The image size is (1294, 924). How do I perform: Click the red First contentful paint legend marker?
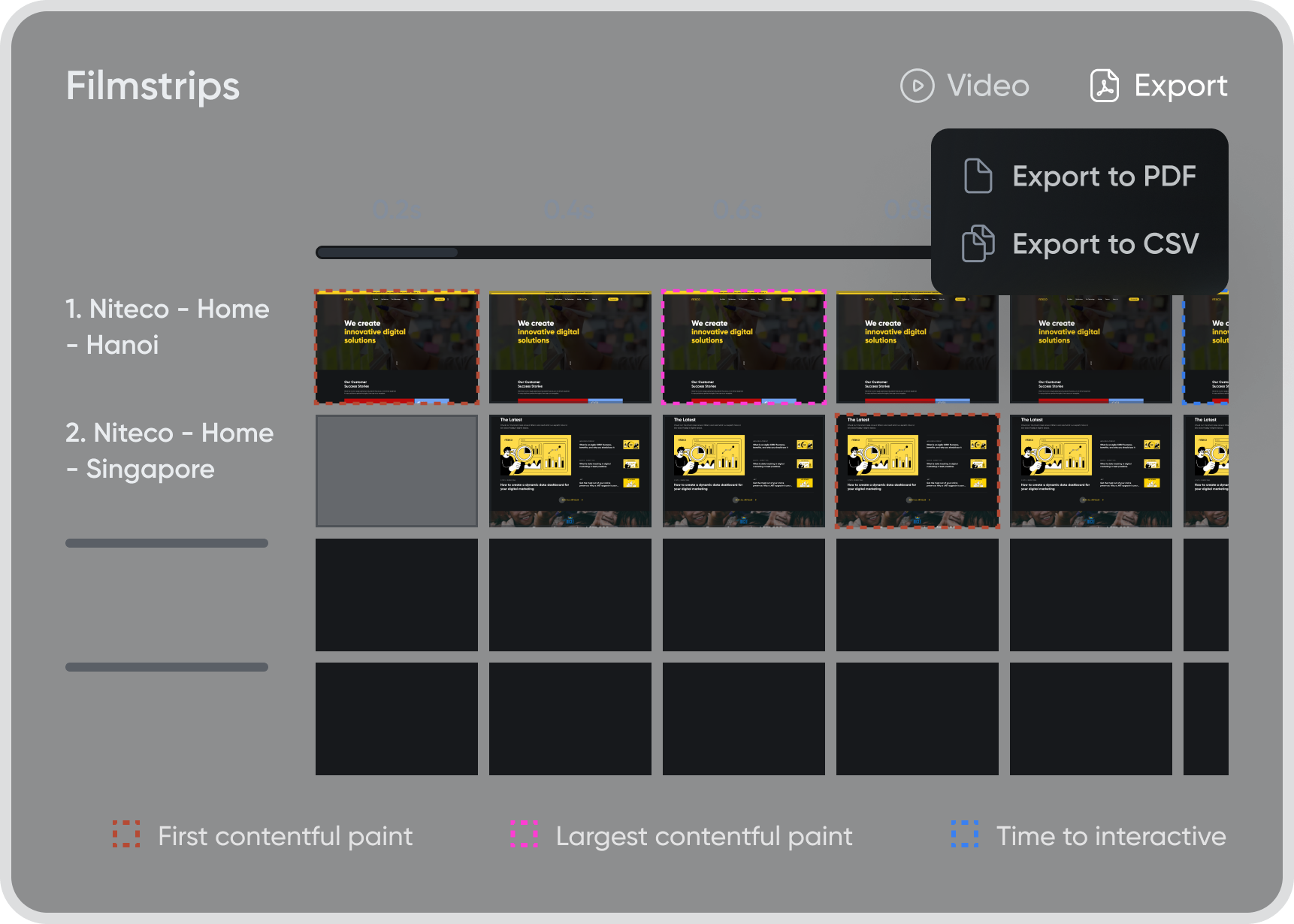pyautogui.click(x=126, y=836)
